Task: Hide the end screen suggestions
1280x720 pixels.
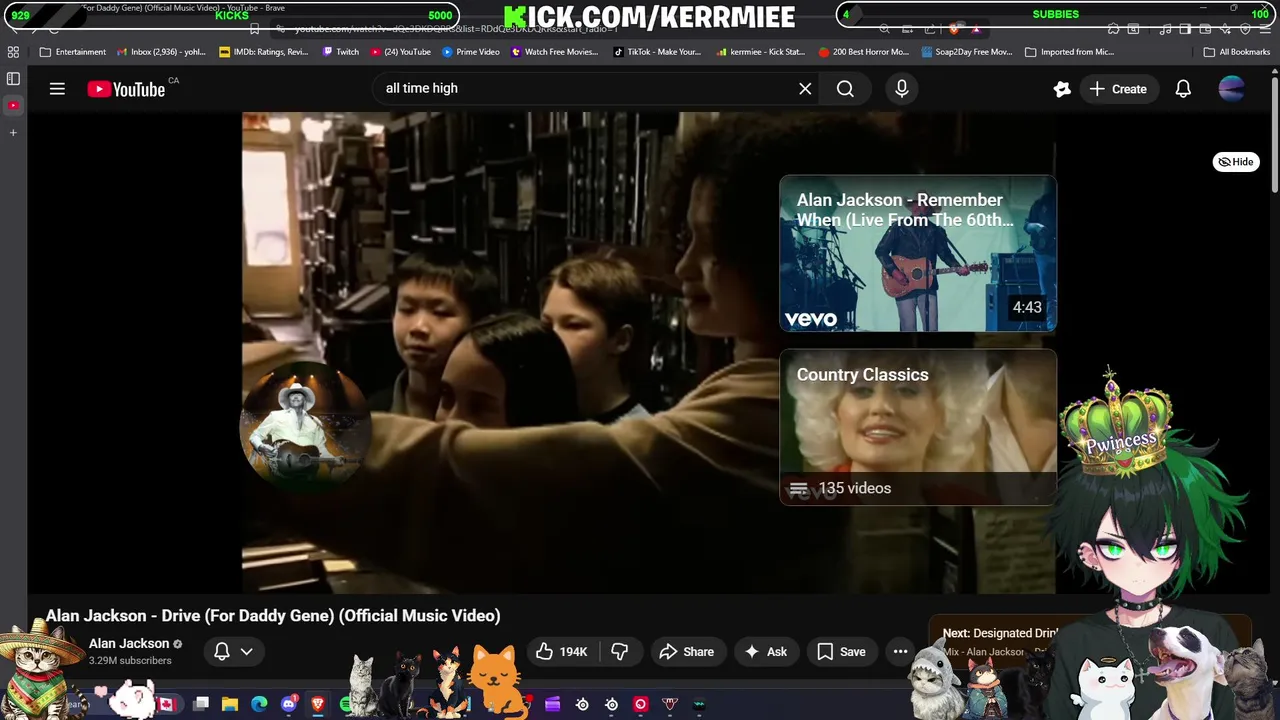Action: (x=1236, y=162)
